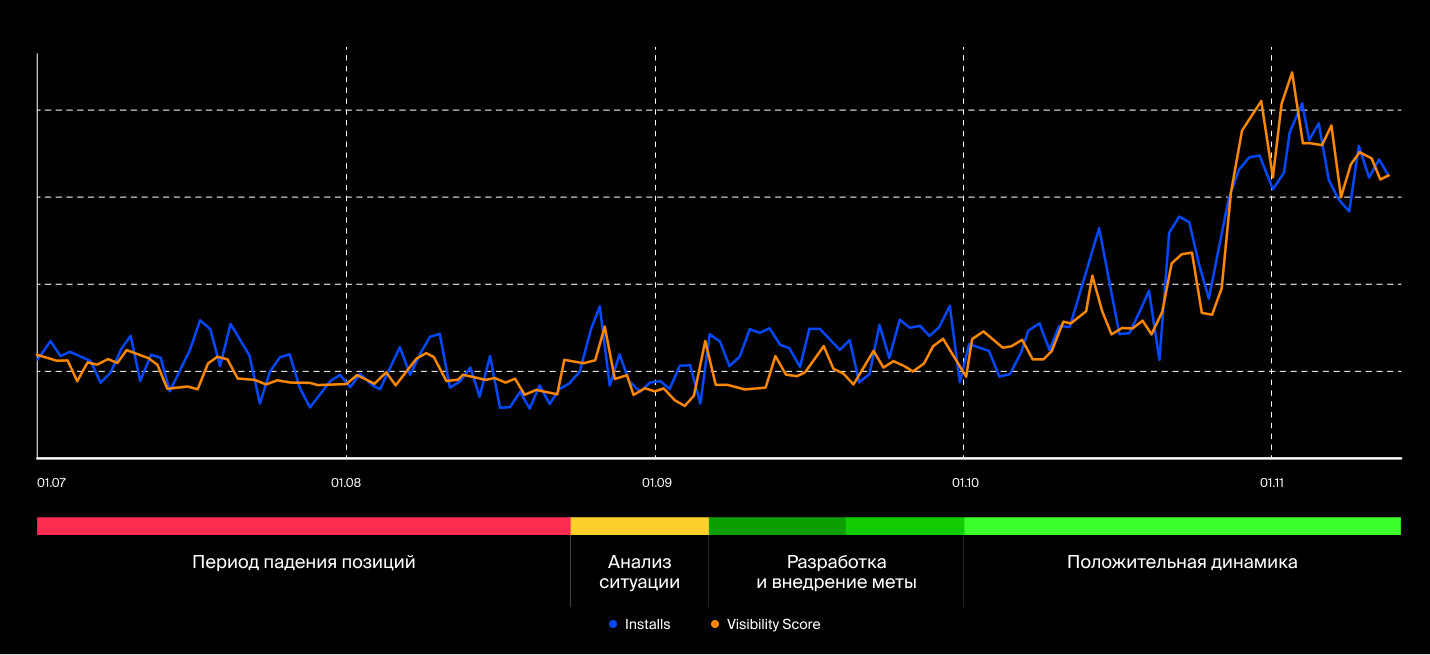This screenshot has height=655, width=1430.
Task: Select the yellow timeline bar segment
Action: pyautogui.click(x=639, y=526)
